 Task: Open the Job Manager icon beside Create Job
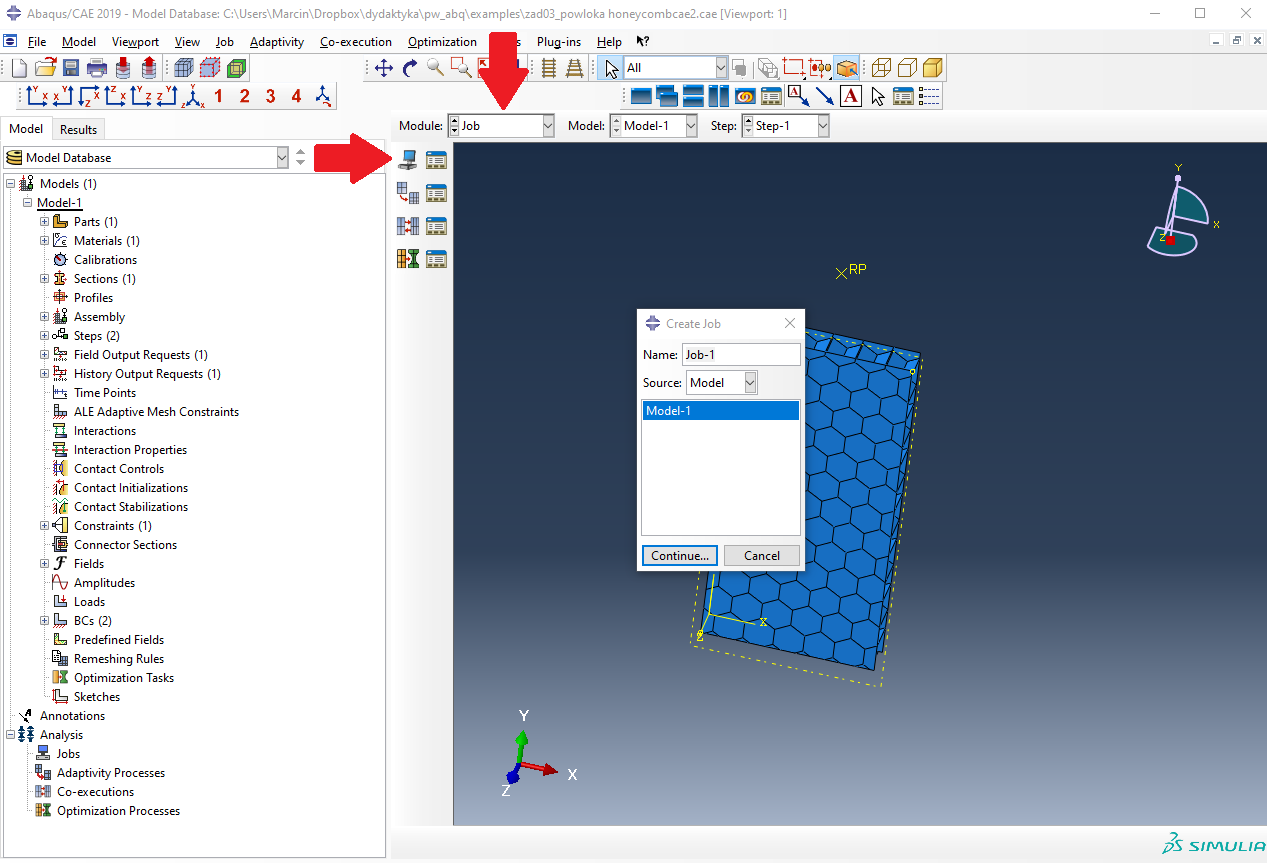(x=436, y=159)
